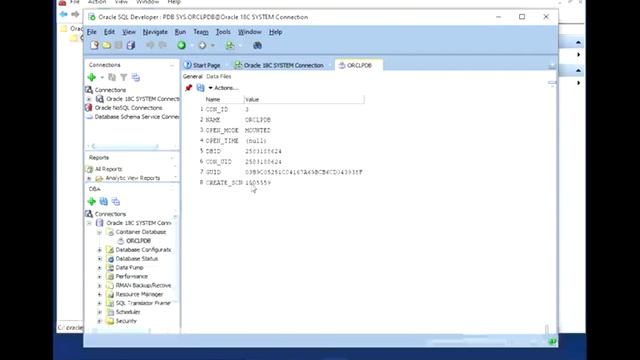Switch to the Start Page tab
The image size is (640, 360).
[202, 65]
